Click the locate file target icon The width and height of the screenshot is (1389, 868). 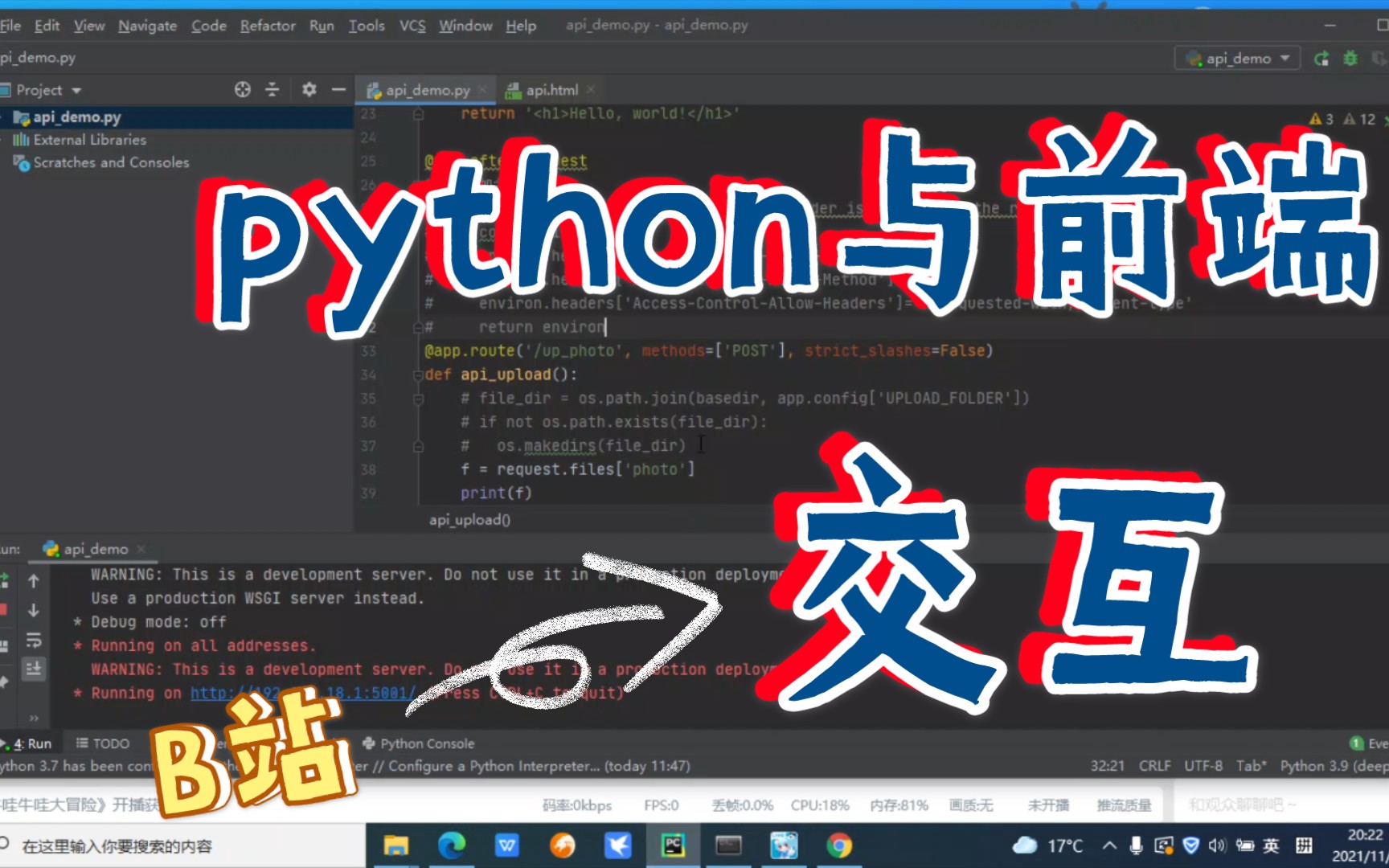point(243,89)
